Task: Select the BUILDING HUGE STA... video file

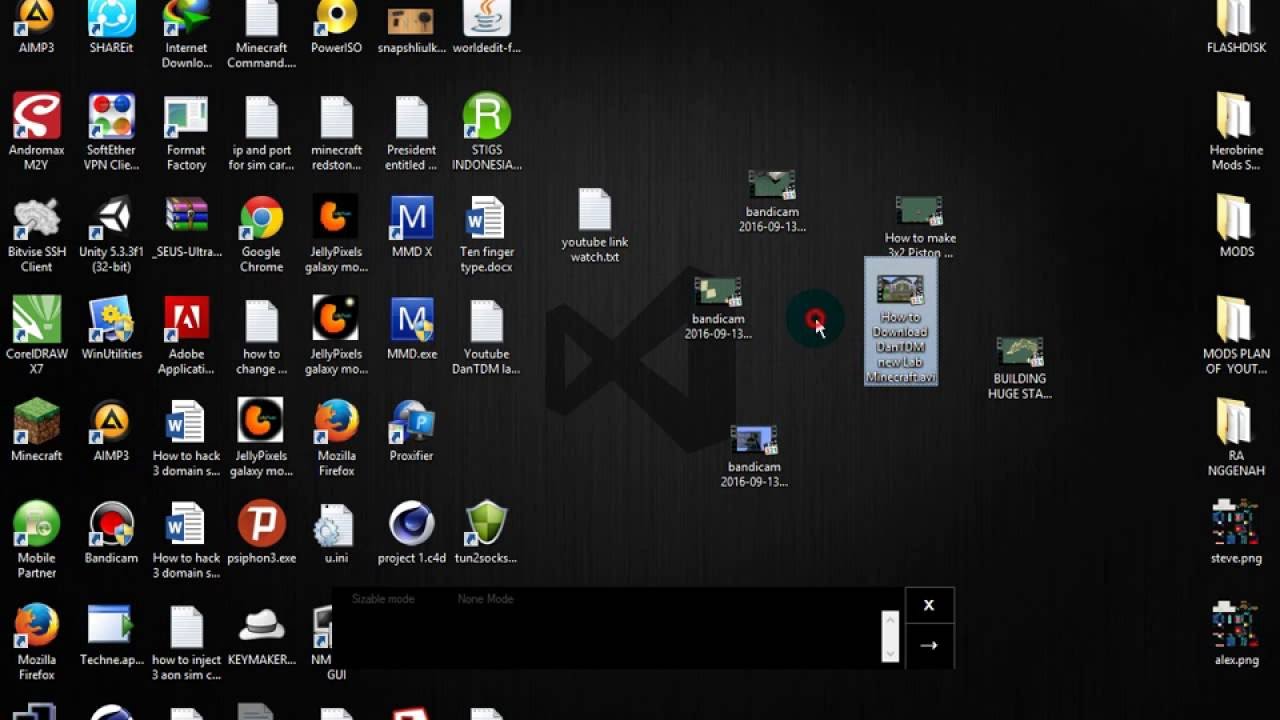Action: 1020,368
